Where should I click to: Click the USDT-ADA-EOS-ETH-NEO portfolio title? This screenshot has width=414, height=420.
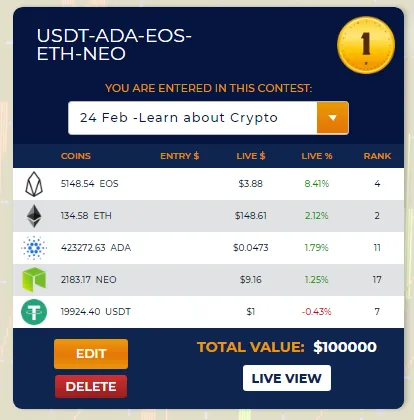coord(114,45)
